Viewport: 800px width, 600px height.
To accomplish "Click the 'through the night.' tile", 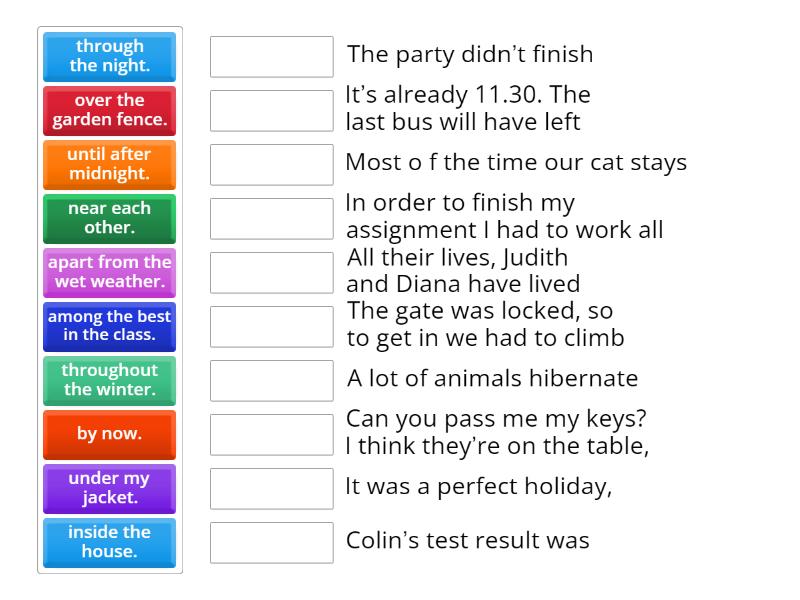I will (110, 56).
